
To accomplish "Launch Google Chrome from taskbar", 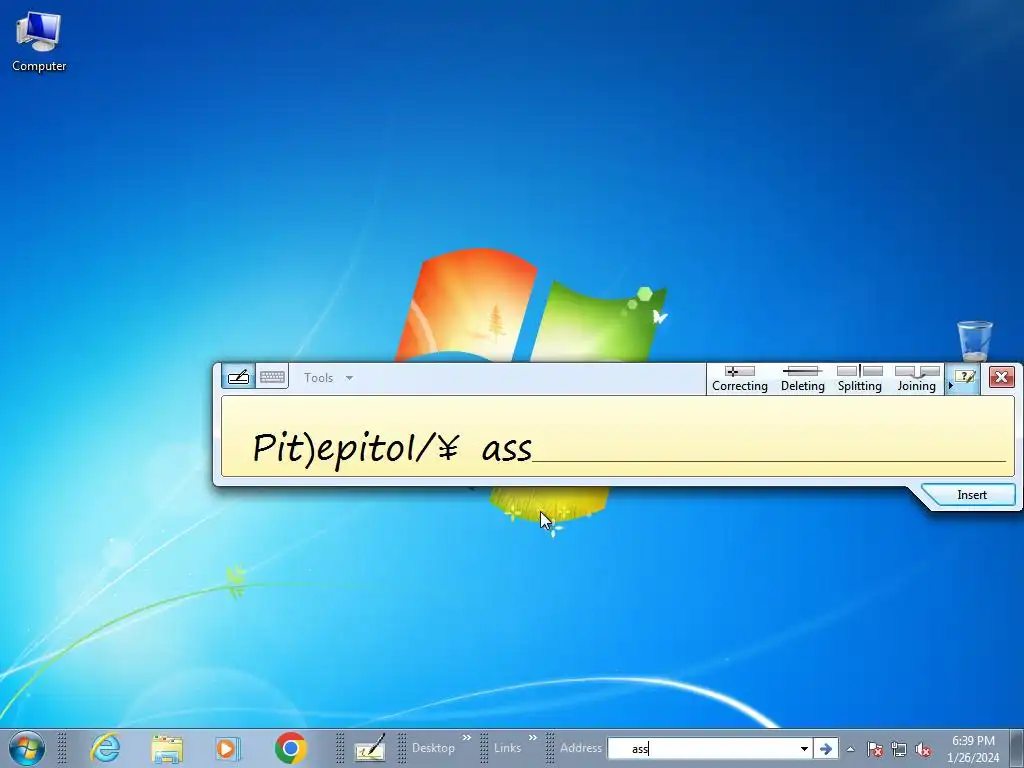I will point(291,748).
